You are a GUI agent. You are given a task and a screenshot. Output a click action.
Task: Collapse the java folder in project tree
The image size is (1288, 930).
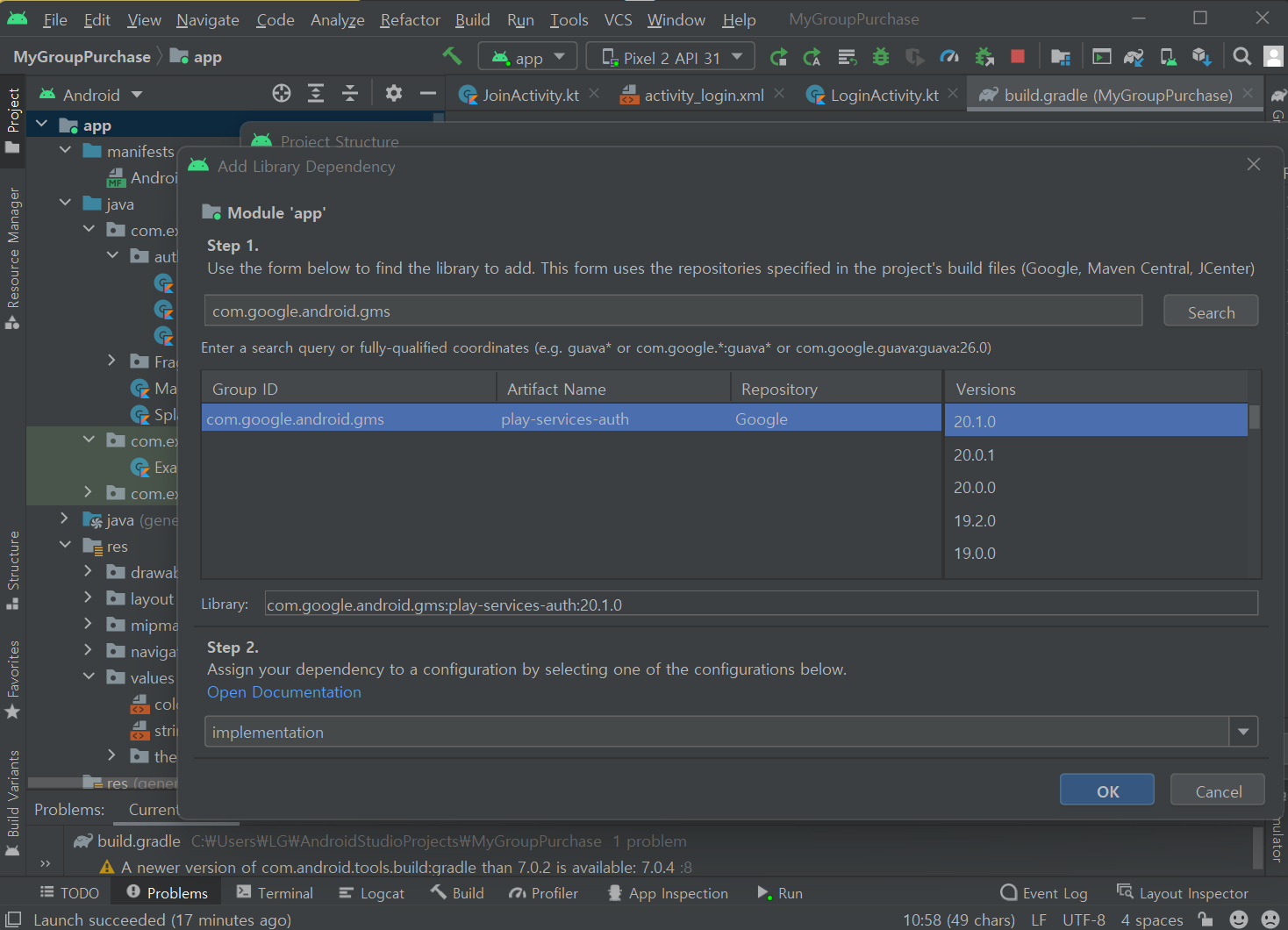(x=65, y=204)
